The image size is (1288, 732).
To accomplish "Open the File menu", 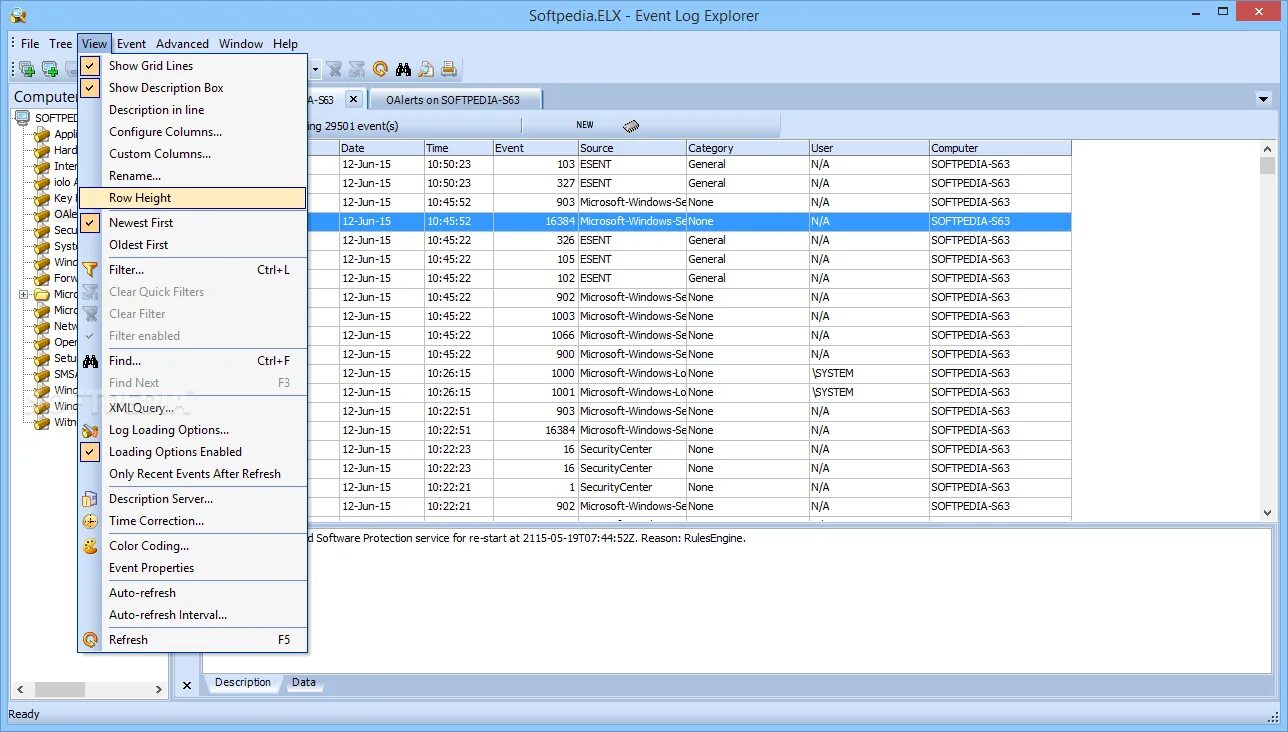I will click(x=30, y=43).
